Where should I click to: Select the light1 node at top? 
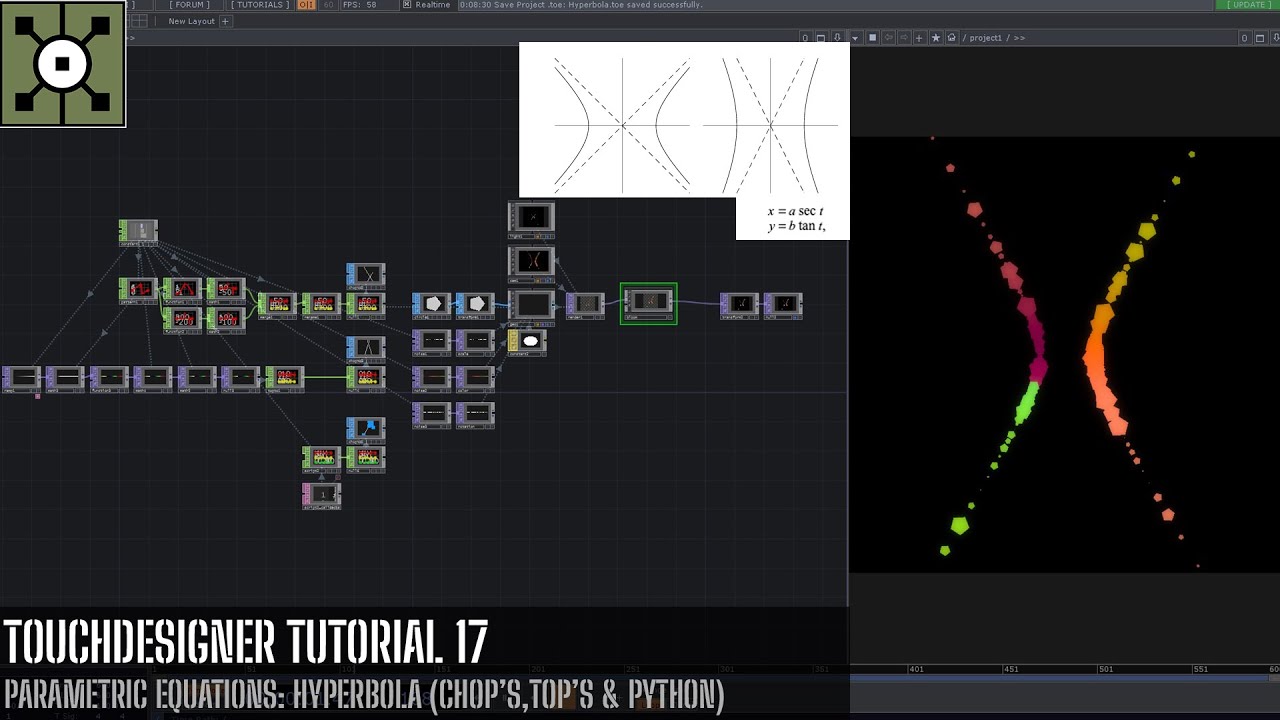click(x=532, y=219)
